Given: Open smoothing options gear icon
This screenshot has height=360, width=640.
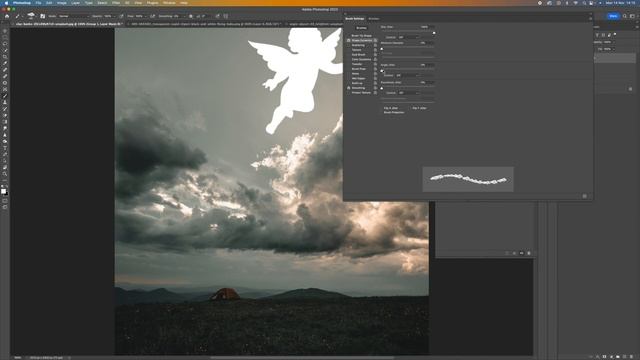Looking at the screenshot, I should click(190, 16).
